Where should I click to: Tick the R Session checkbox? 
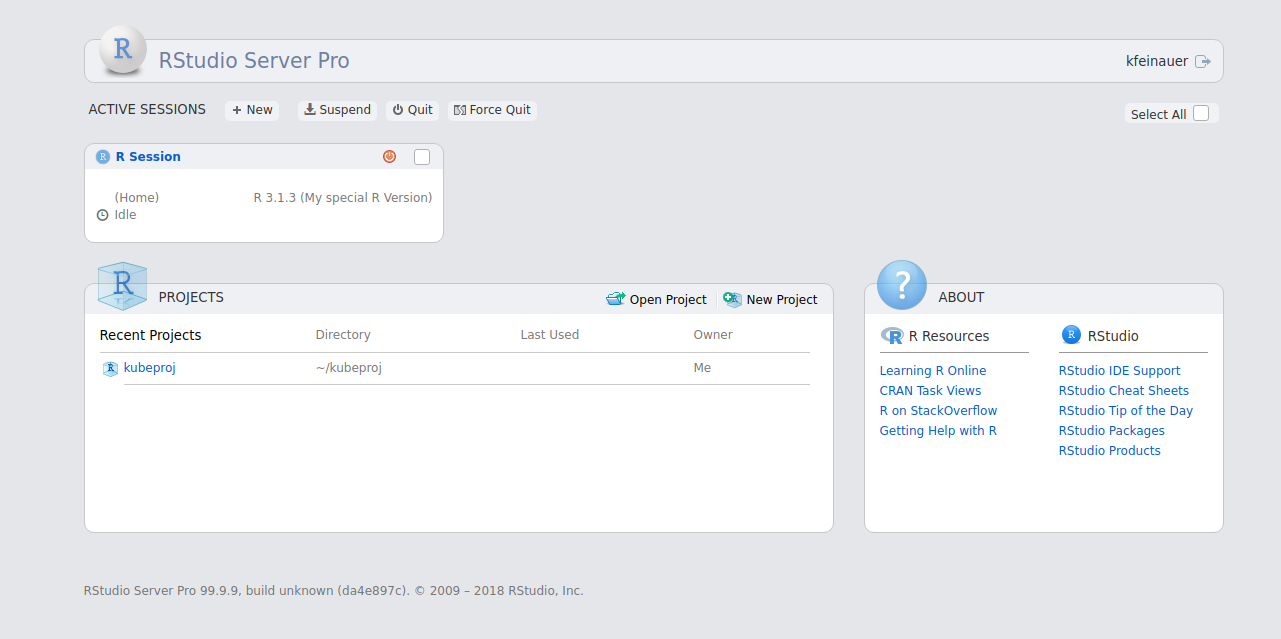click(422, 157)
